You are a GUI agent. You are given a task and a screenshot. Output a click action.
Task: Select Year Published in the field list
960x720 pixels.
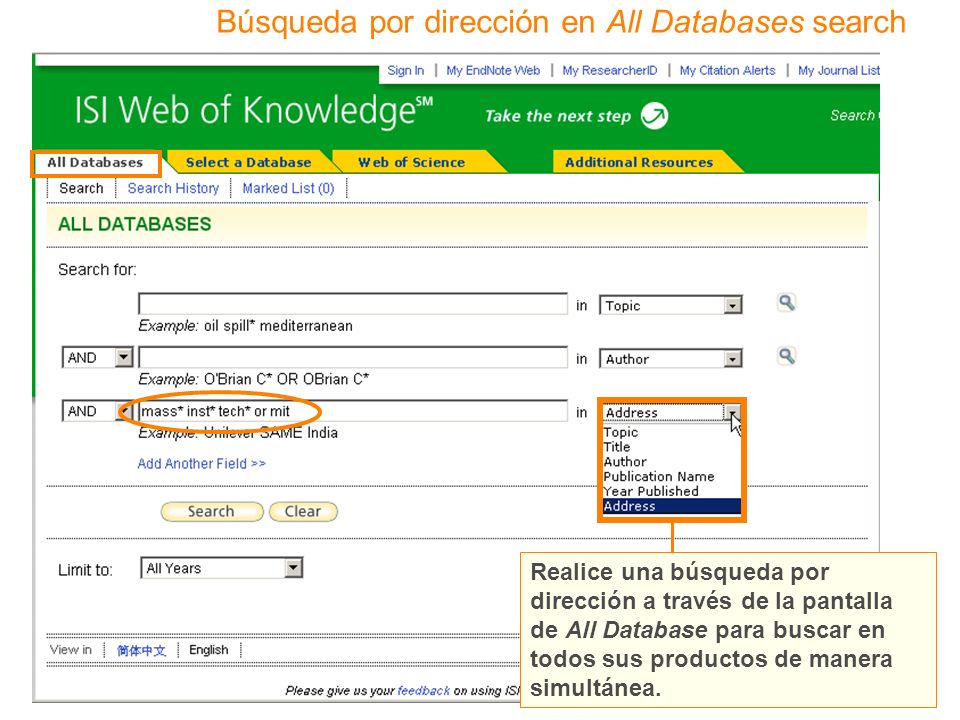coord(651,491)
